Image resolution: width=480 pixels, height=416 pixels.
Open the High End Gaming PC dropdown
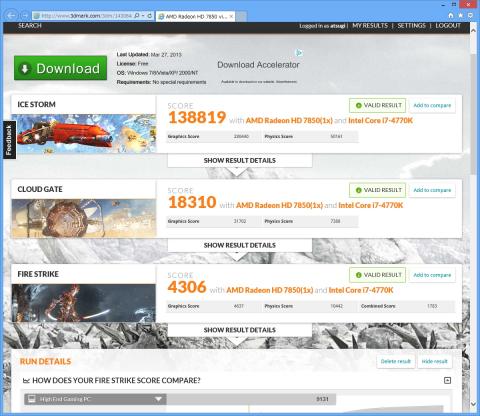pyautogui.click(x=95, y=399)
